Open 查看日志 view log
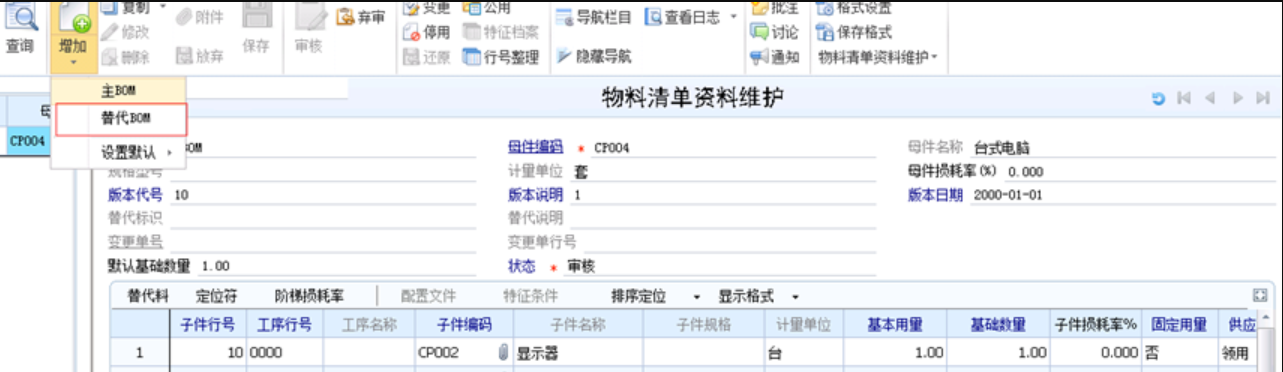The height and width of the screenshot is (372, 1283). point(683,17)
